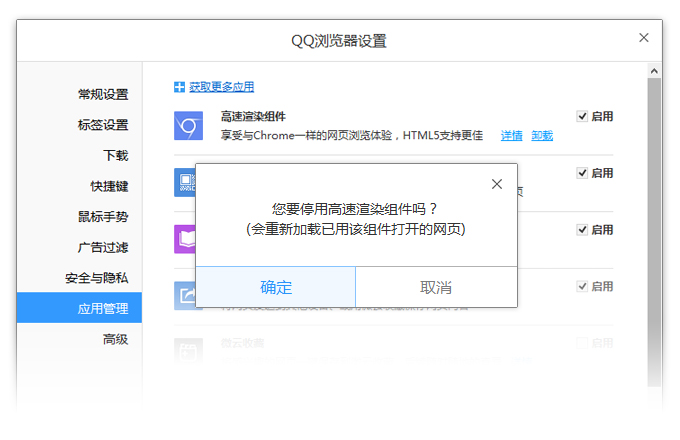Click 卸载 for 高速渲染组件
This screenshot has height=440, width=680.
click(x=542, y=136)
